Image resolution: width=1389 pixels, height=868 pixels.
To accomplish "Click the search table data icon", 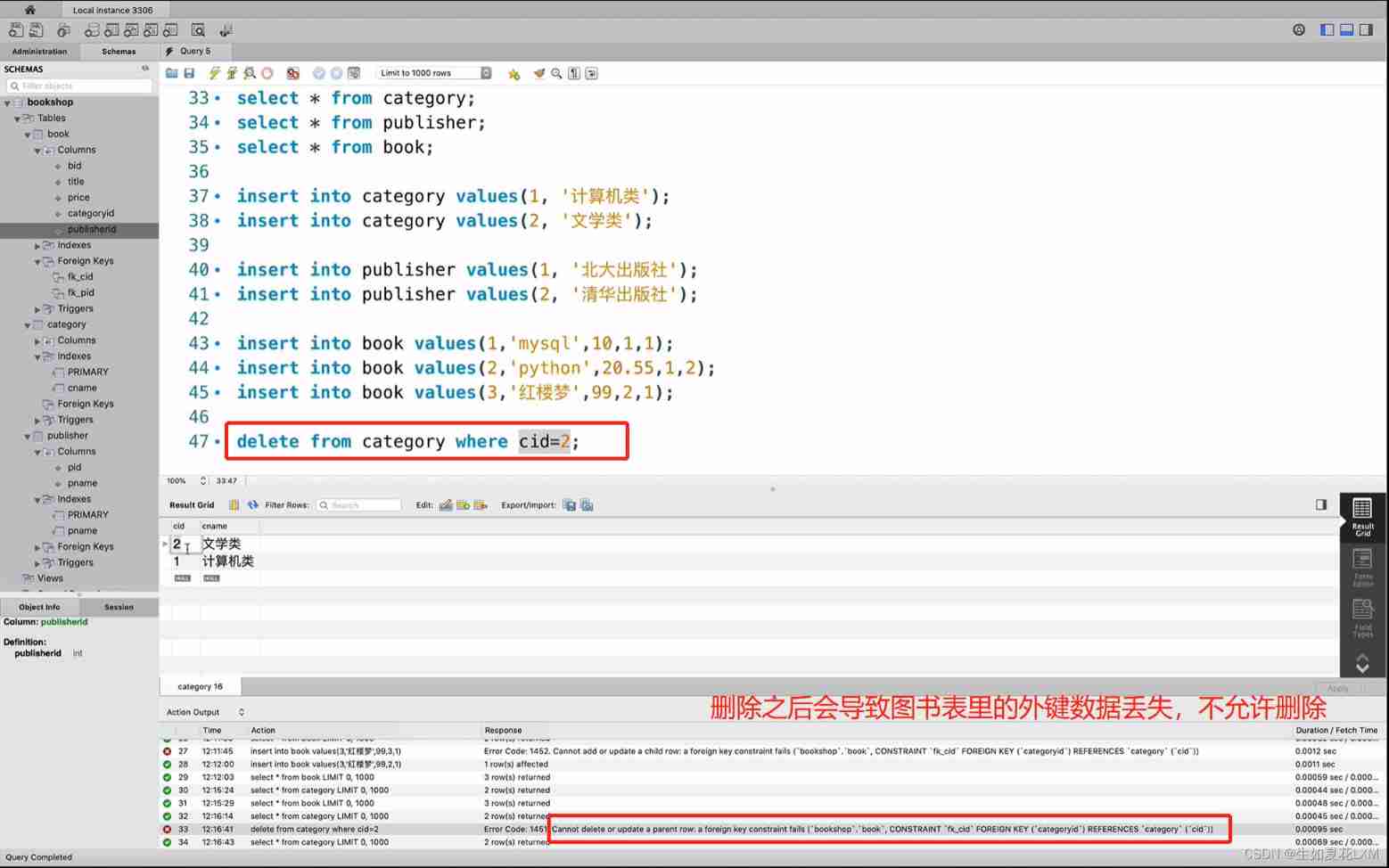I will (x=198, y=30).
